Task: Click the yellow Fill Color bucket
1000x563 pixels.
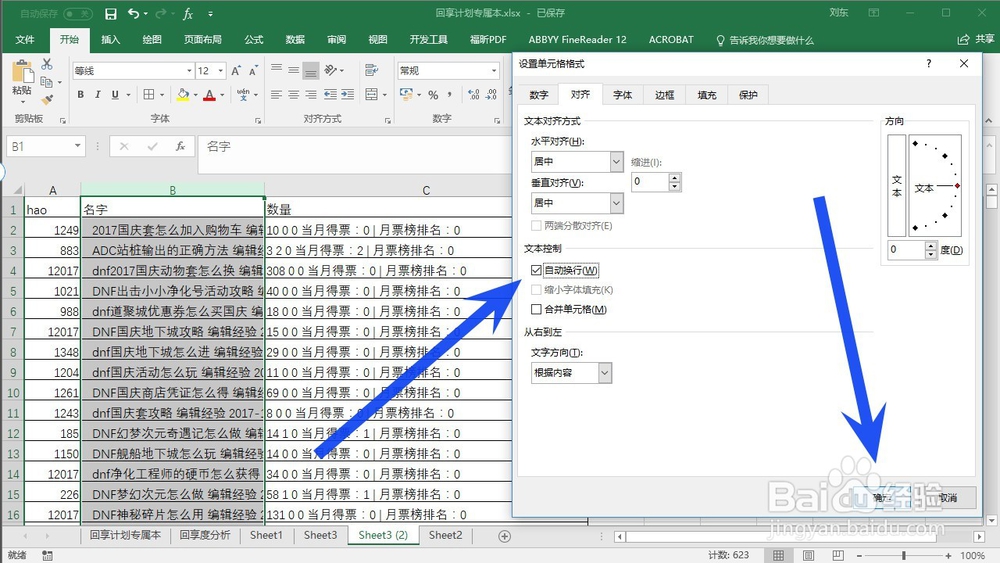Action: click(183, 95)
